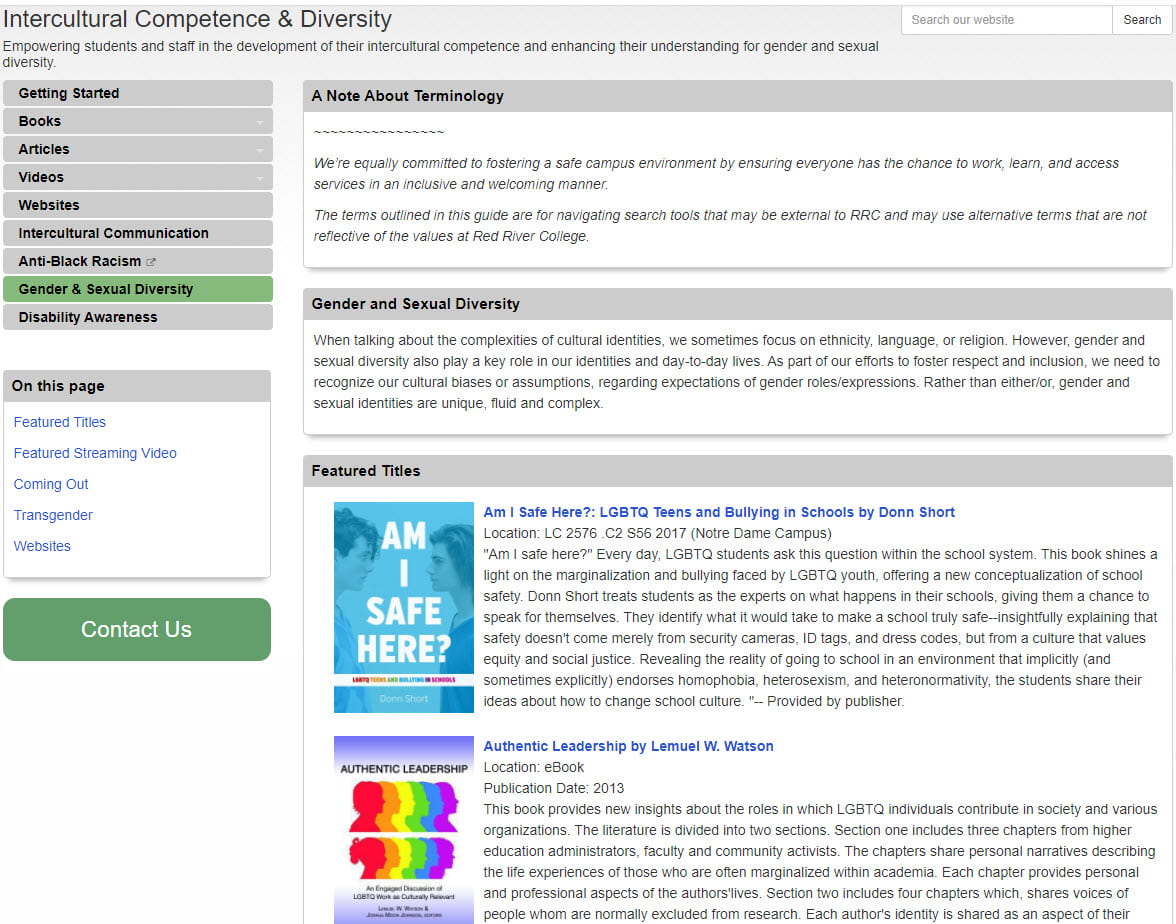The image size is (1176, 924).
Task: Follow the Transgender link
Action: pyautogui.click(x=53, y=515)
